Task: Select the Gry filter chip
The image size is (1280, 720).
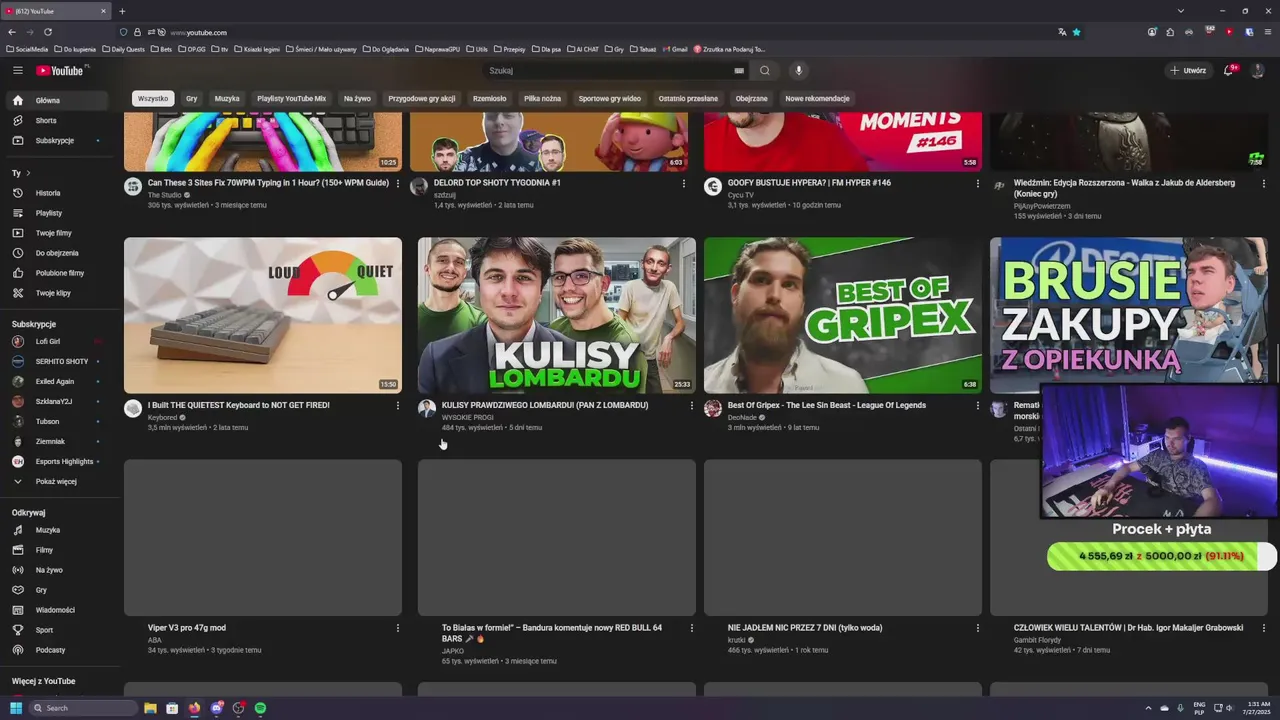Action: click(191, 99)
